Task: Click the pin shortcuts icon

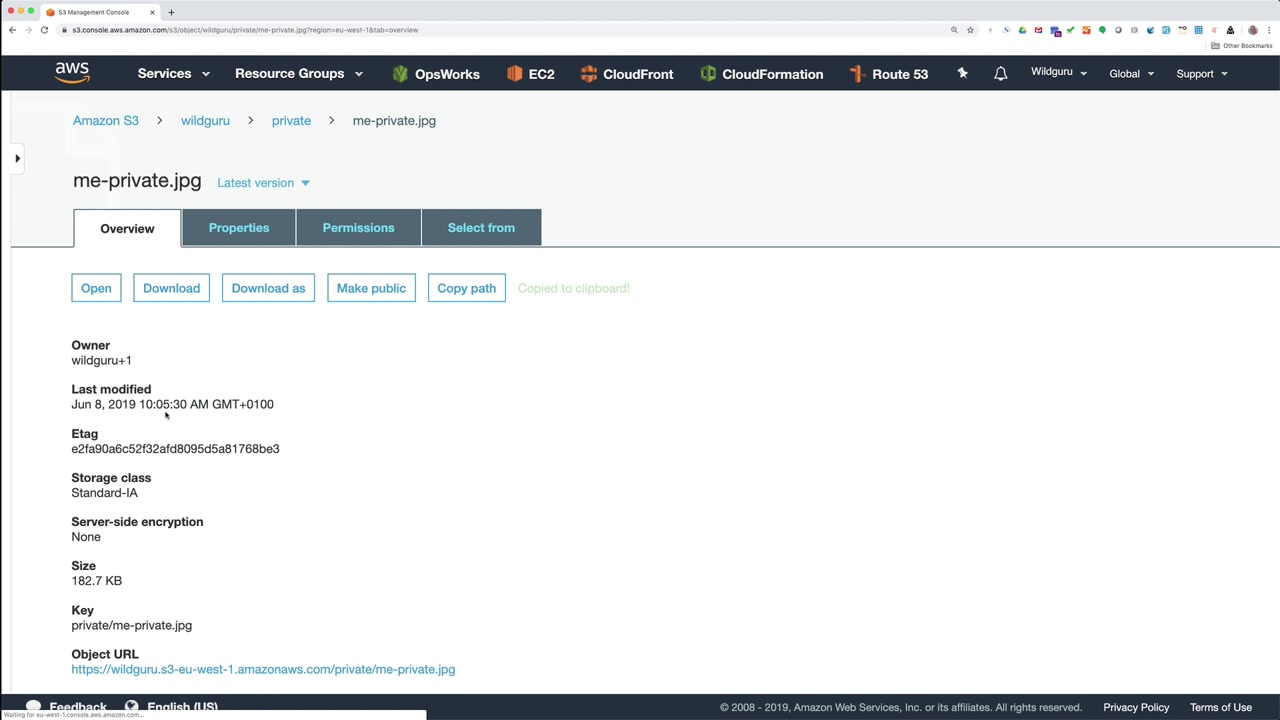Action: pyautogui.click(x=962, y=73)
